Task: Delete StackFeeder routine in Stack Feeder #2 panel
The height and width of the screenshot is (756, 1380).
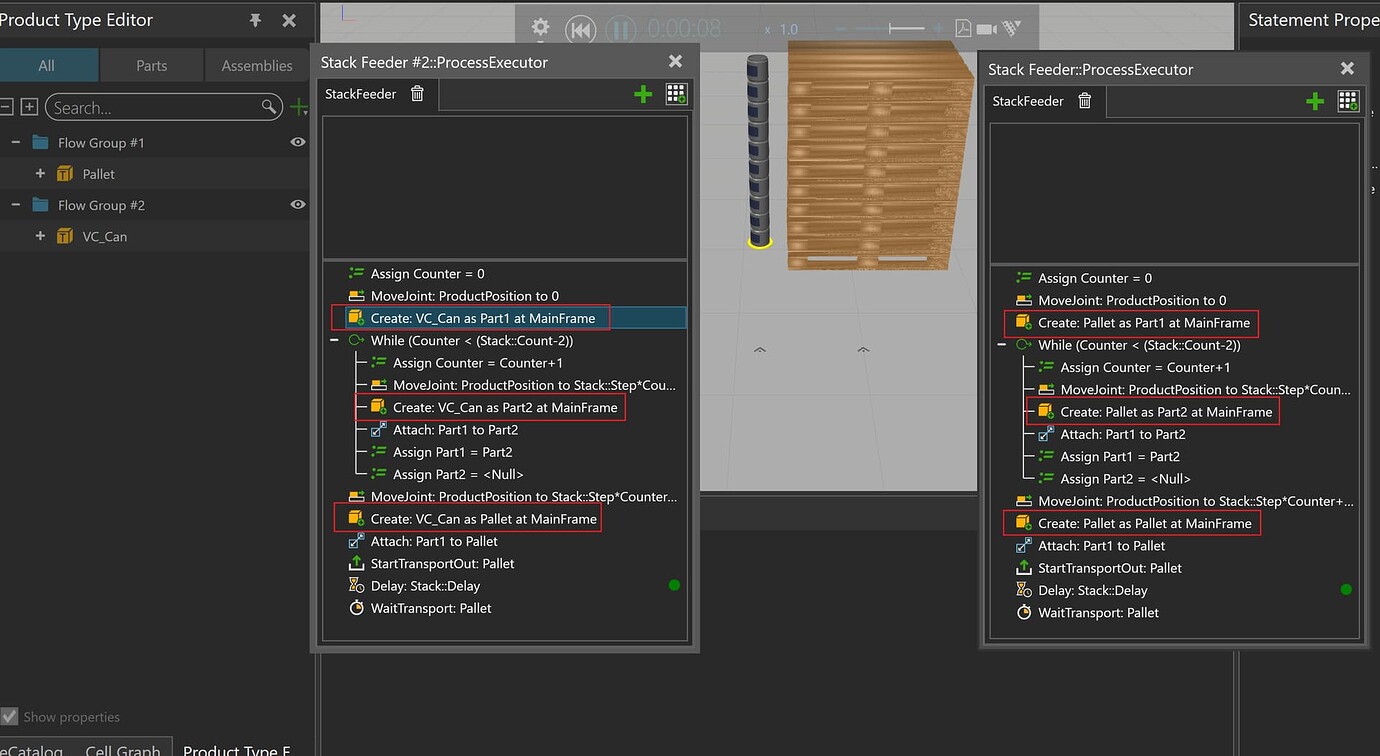Action: point(417,94)
